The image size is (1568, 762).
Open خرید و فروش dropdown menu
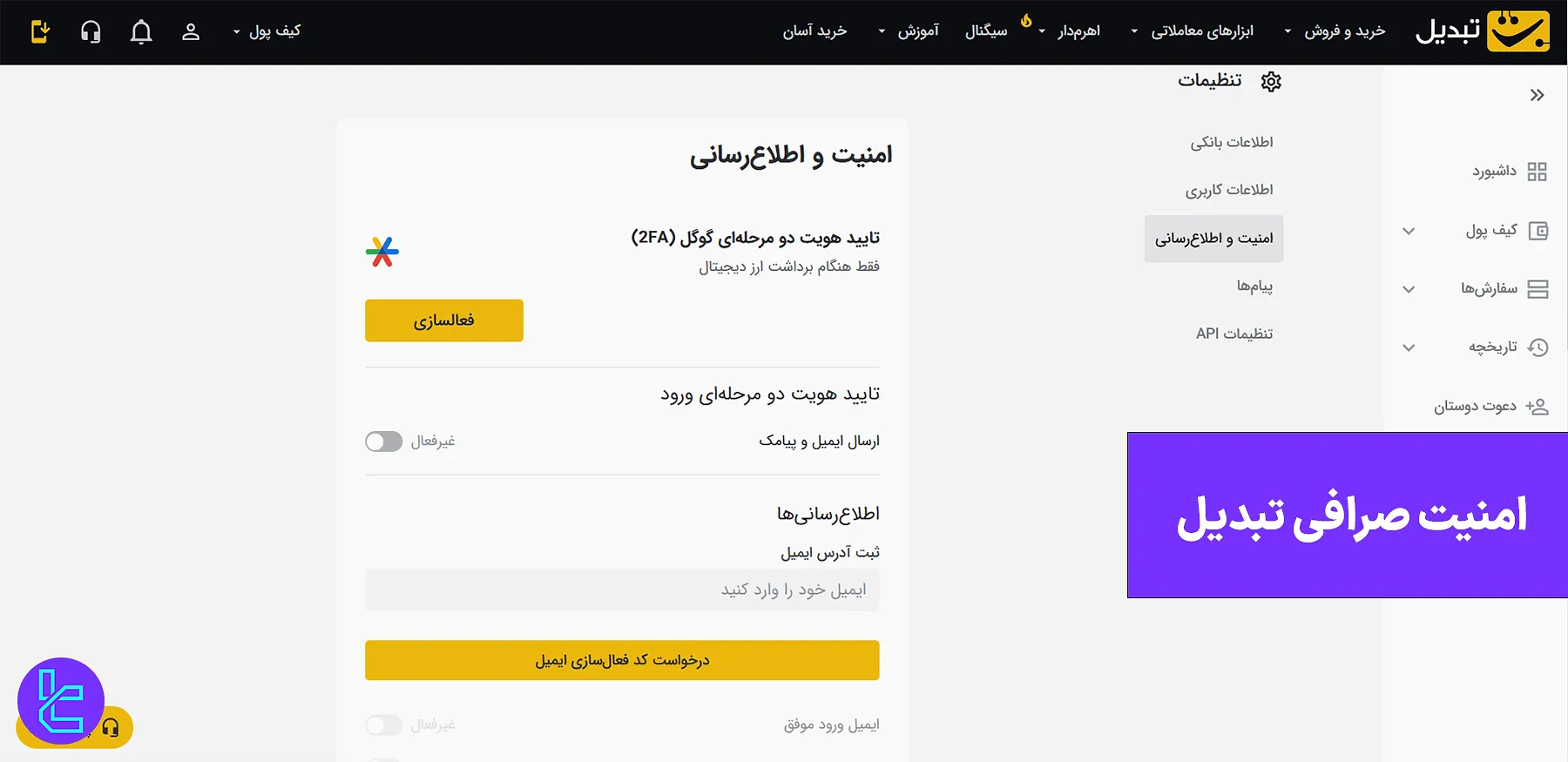(x=1335, y=31)
